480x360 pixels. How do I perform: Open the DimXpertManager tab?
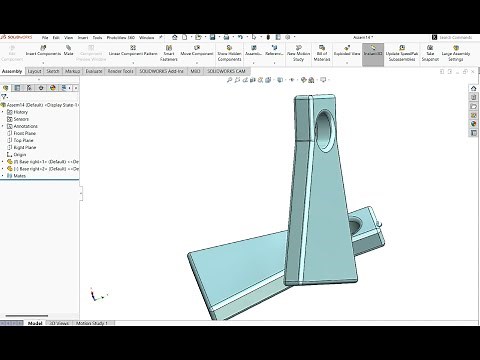(41, 88)
